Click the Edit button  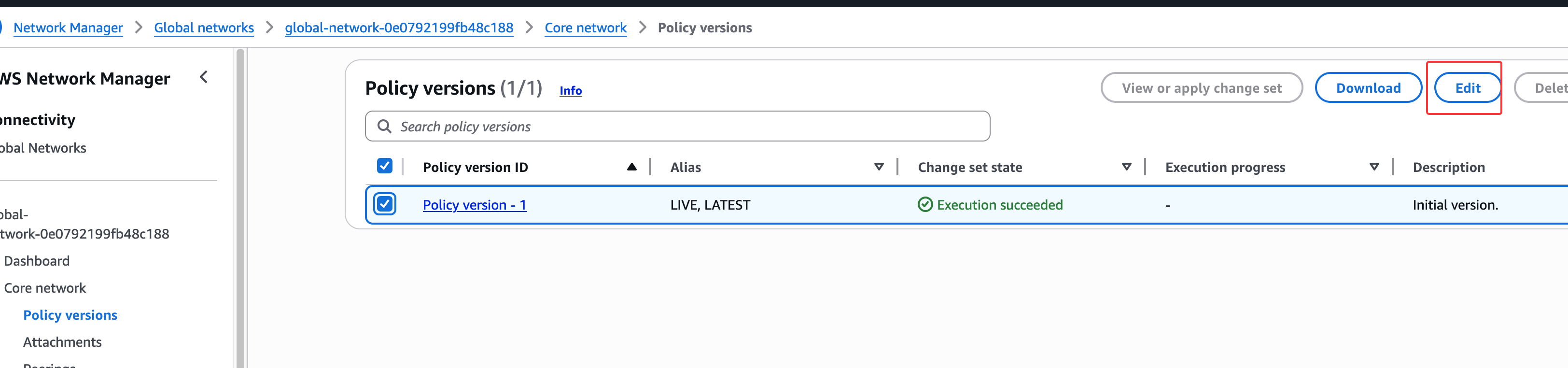pyautogui.click(x=1467, y=88)
